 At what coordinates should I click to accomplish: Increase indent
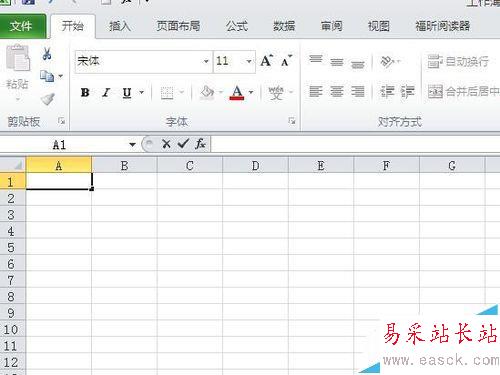408,91
